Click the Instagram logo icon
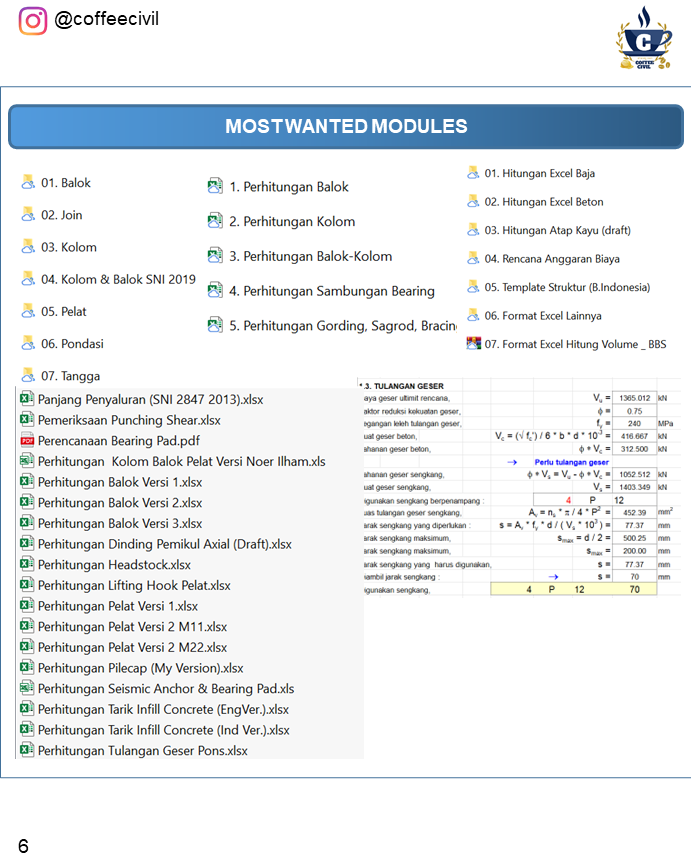The height and width of the screenshot is (864, 691). click(x=33, y=21)
